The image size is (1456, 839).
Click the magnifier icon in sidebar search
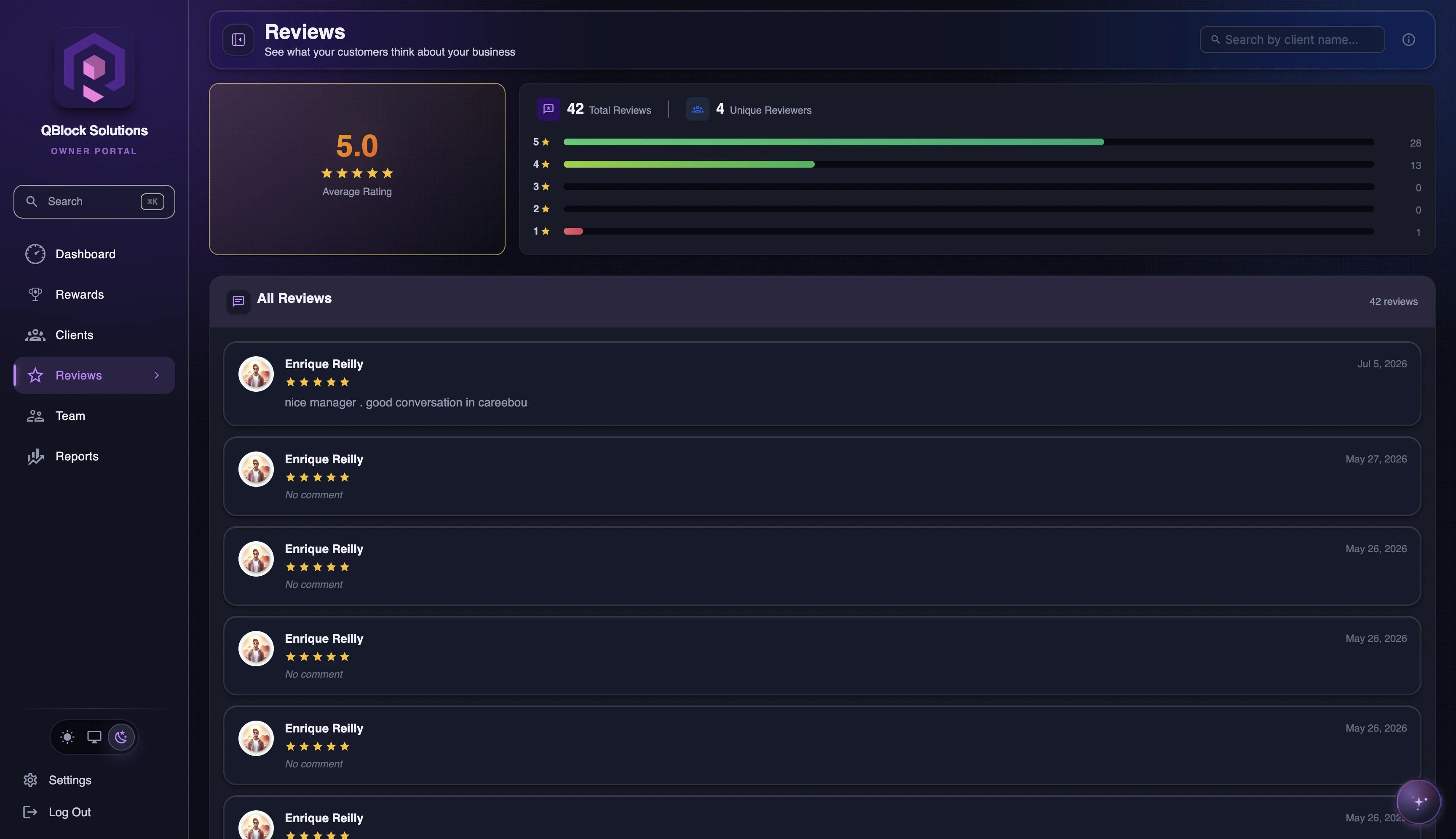coord(32,202)
